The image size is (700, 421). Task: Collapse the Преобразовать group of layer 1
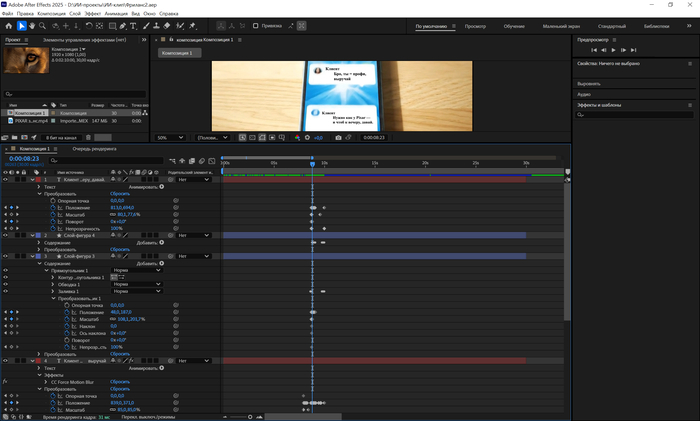point(41,193)
